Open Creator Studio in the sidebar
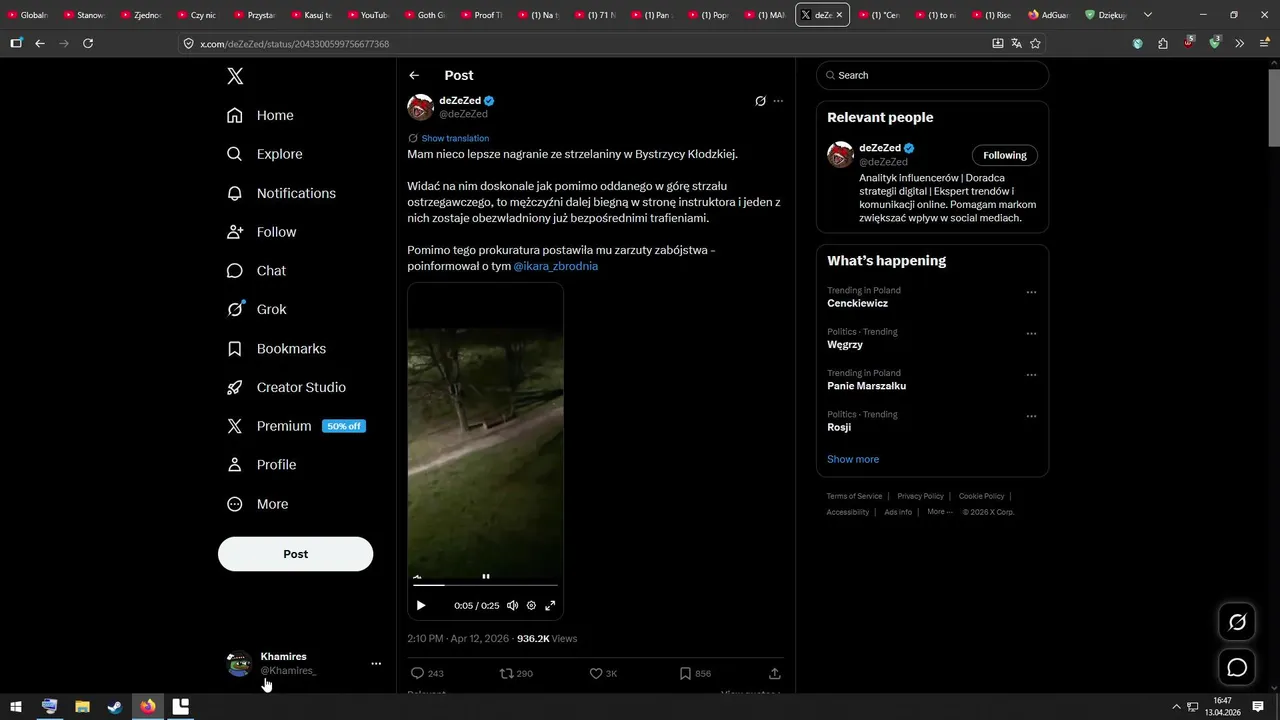Screen dimensions: 1280x720 (286, 388)
